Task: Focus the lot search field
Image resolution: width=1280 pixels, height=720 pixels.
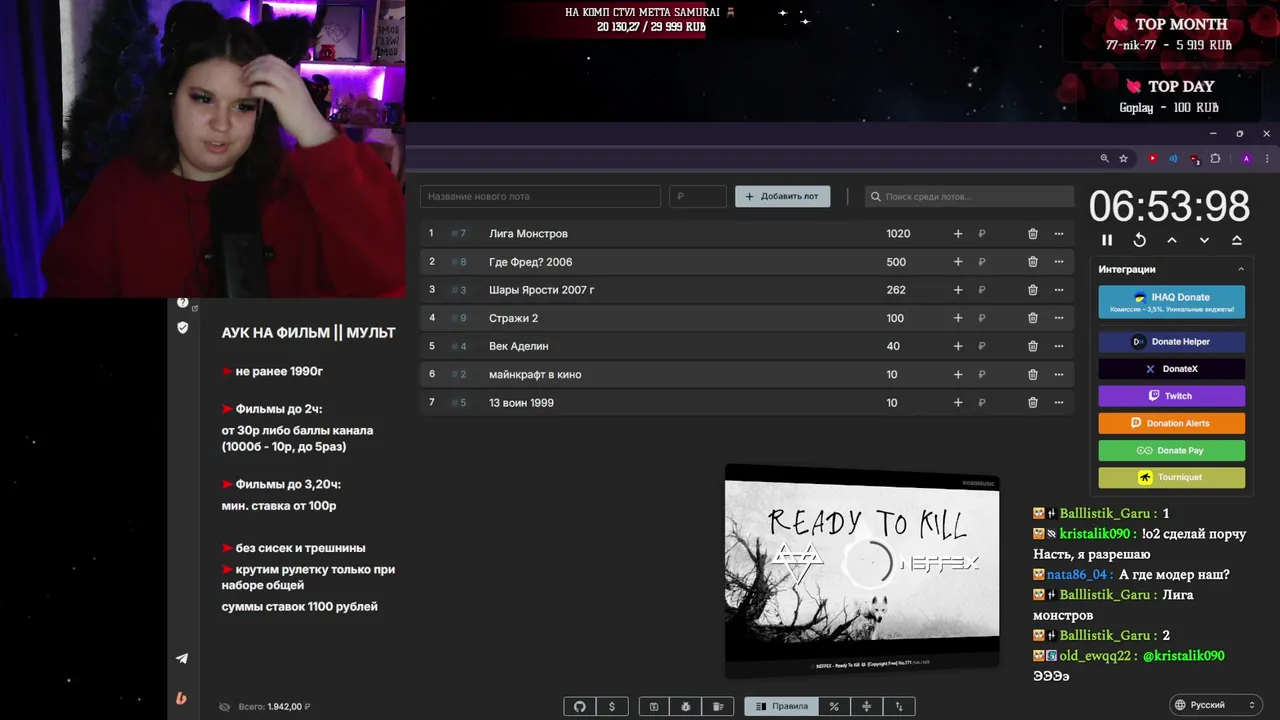Action: pos(968,196)
